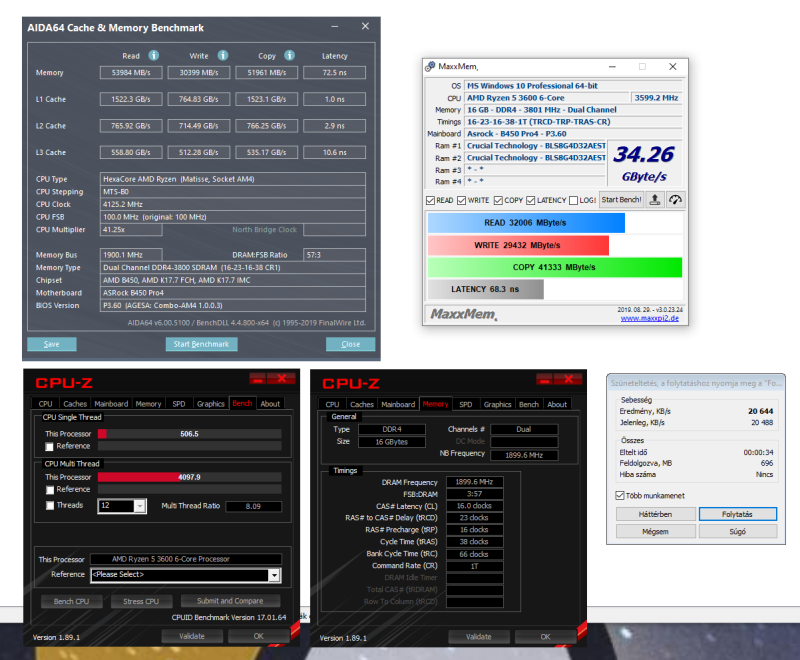Click the DRAM Frequency 1899.6 MHz field
This screenshot has width=800, height=660.
tap(474, 482)
